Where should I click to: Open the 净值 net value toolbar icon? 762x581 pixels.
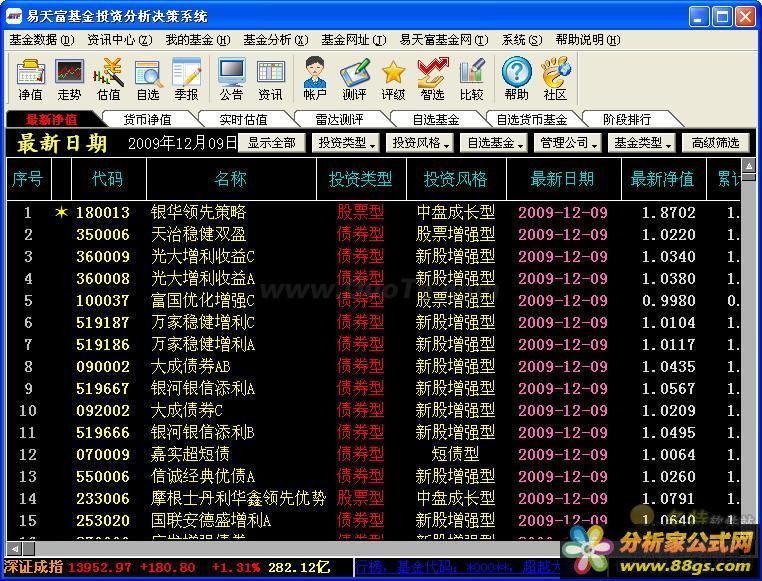point(31,79)
